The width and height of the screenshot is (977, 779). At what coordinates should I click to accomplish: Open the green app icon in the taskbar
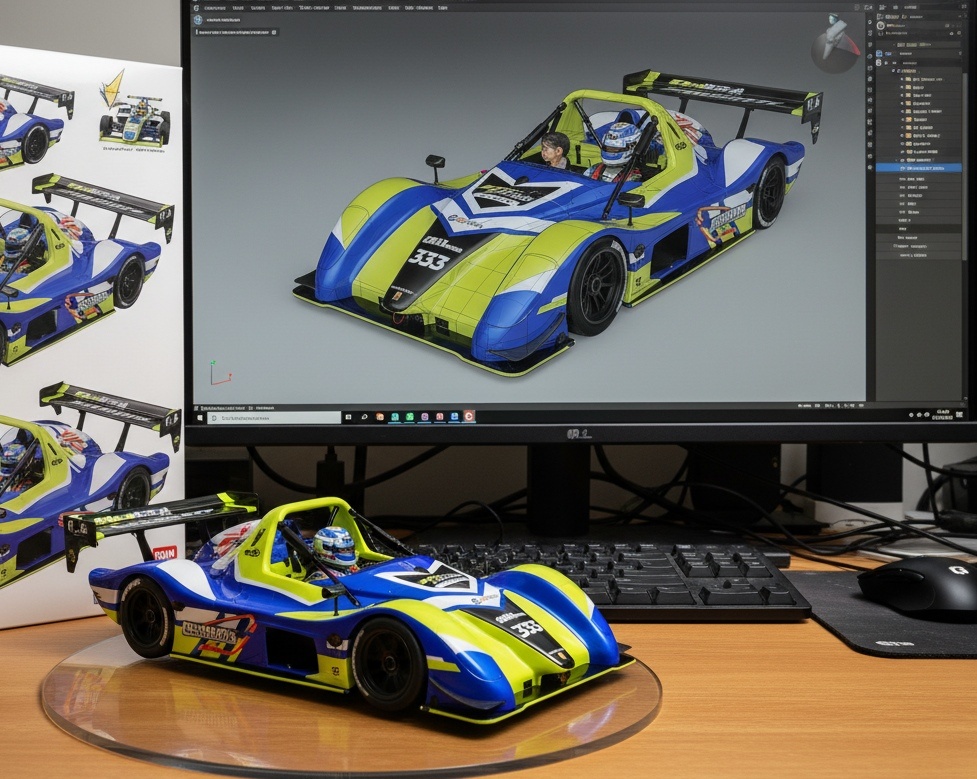(x=409, y=418)
